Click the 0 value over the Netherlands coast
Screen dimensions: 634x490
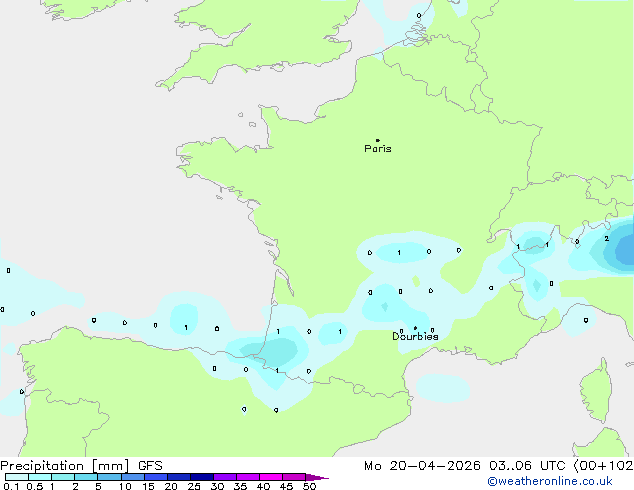[419, 16]
